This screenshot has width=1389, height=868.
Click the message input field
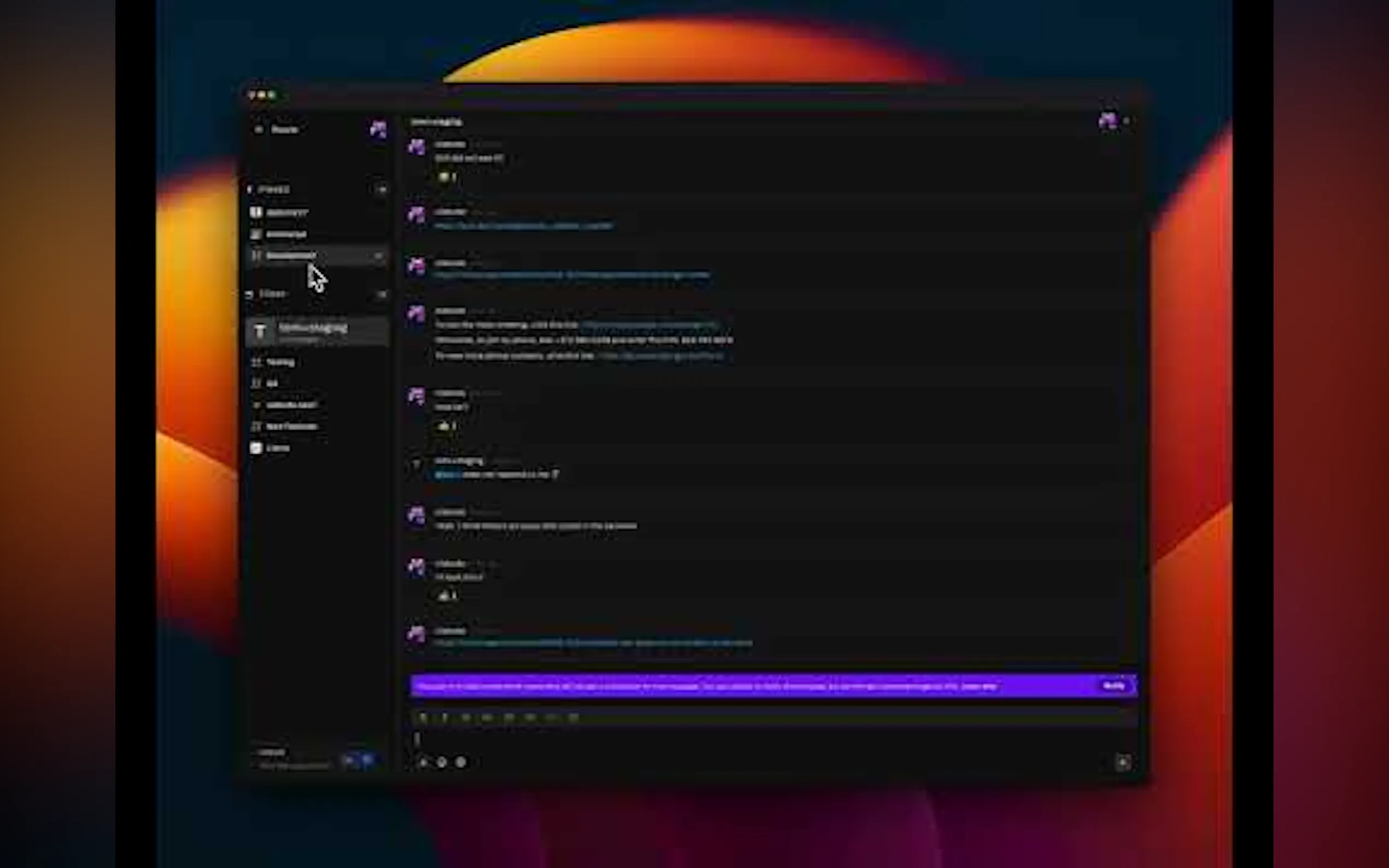tap(746, 740)
